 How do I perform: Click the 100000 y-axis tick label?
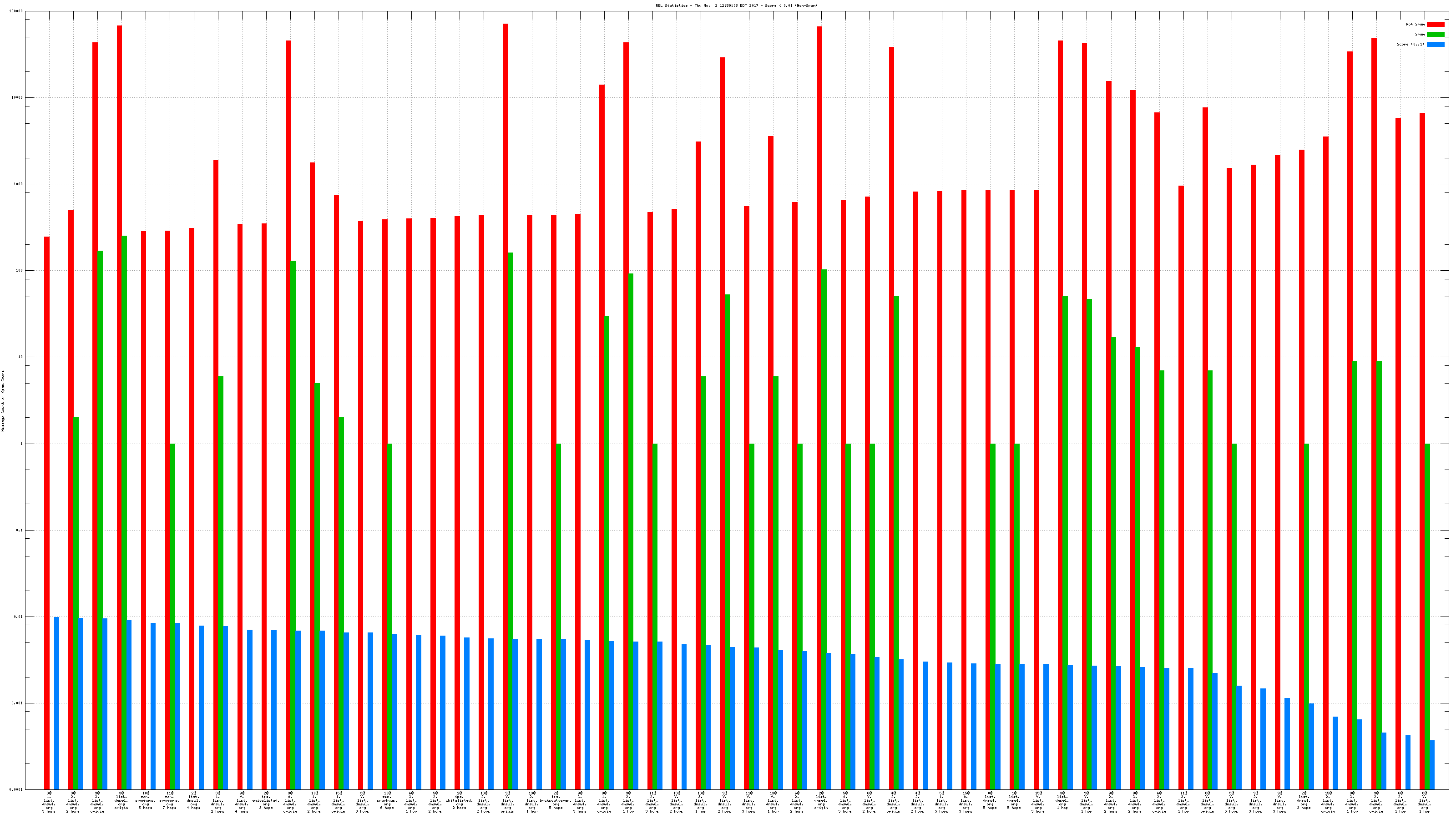point(16,11)
